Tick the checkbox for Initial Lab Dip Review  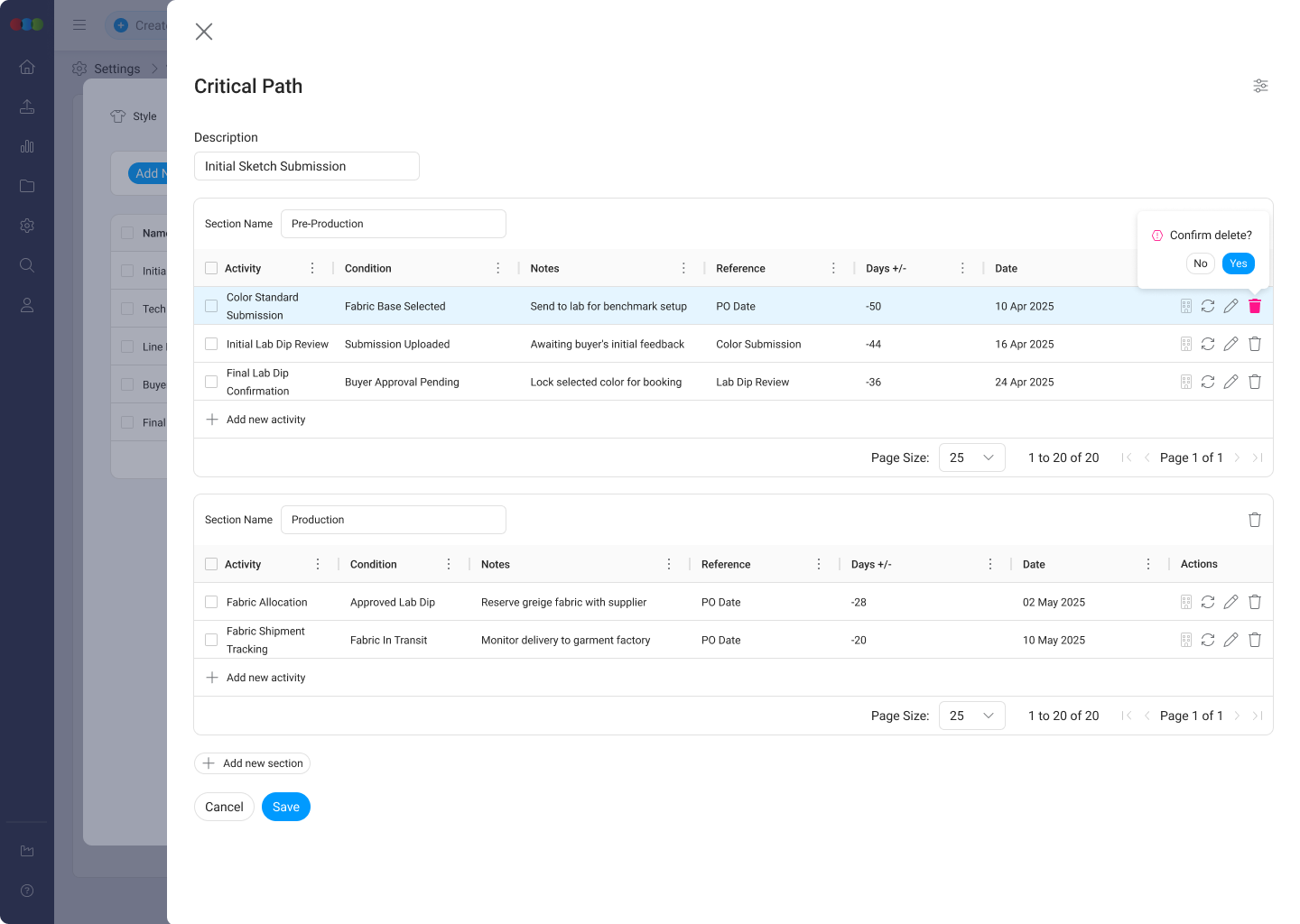(211, 344)
